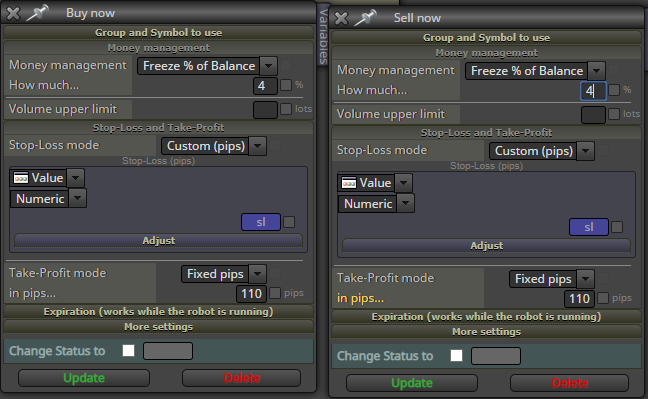The width and height of the screenshot is (648, 399).
Task: Check Change Status to checkbox in Sell now
Action: tap(457, 356)
